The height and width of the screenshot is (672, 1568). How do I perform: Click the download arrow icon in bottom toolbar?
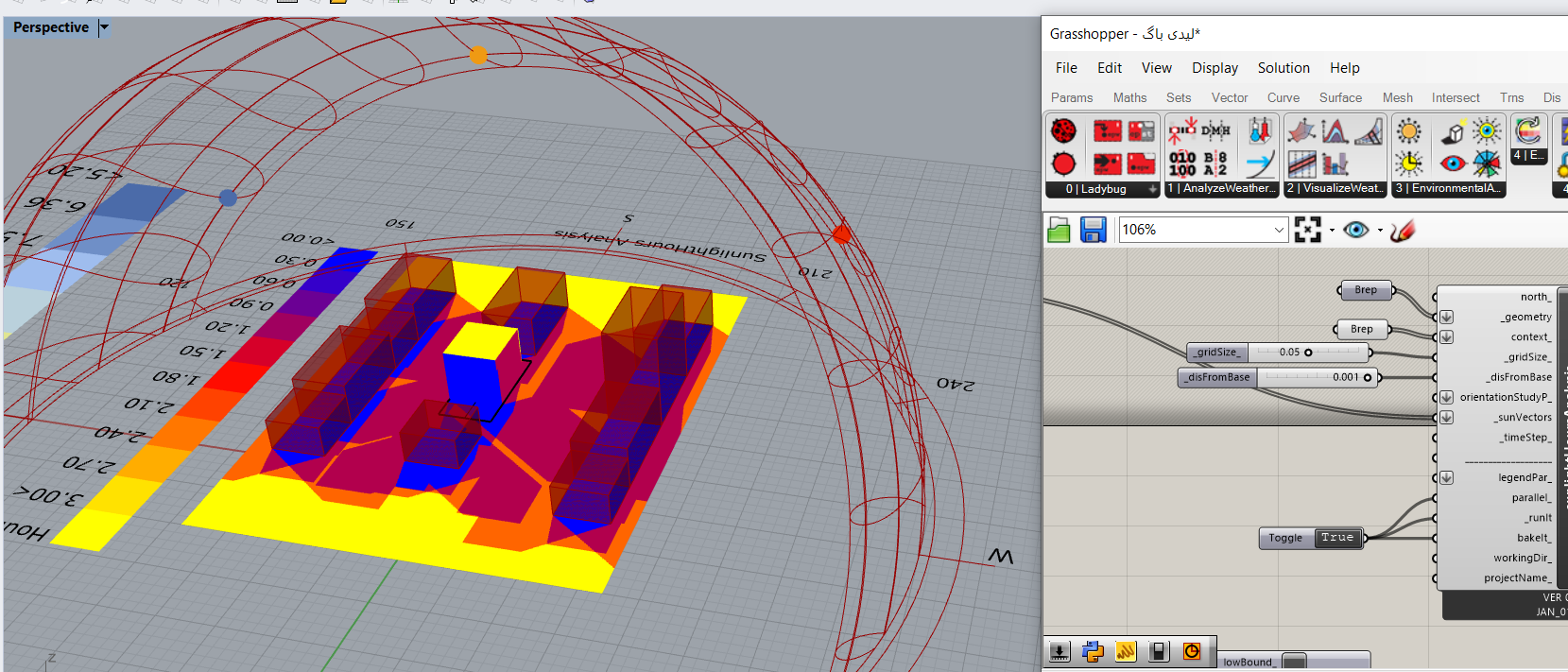click(x=1060, y=650)
